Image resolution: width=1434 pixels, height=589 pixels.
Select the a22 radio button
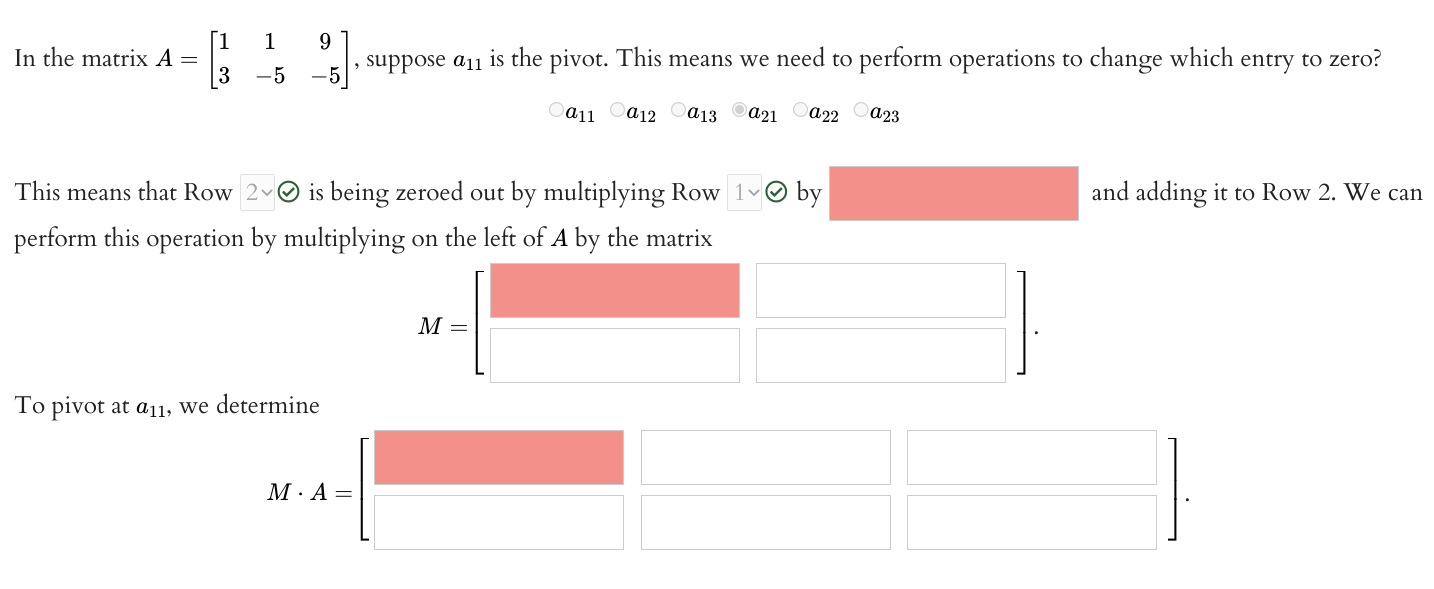coord(800,109)
